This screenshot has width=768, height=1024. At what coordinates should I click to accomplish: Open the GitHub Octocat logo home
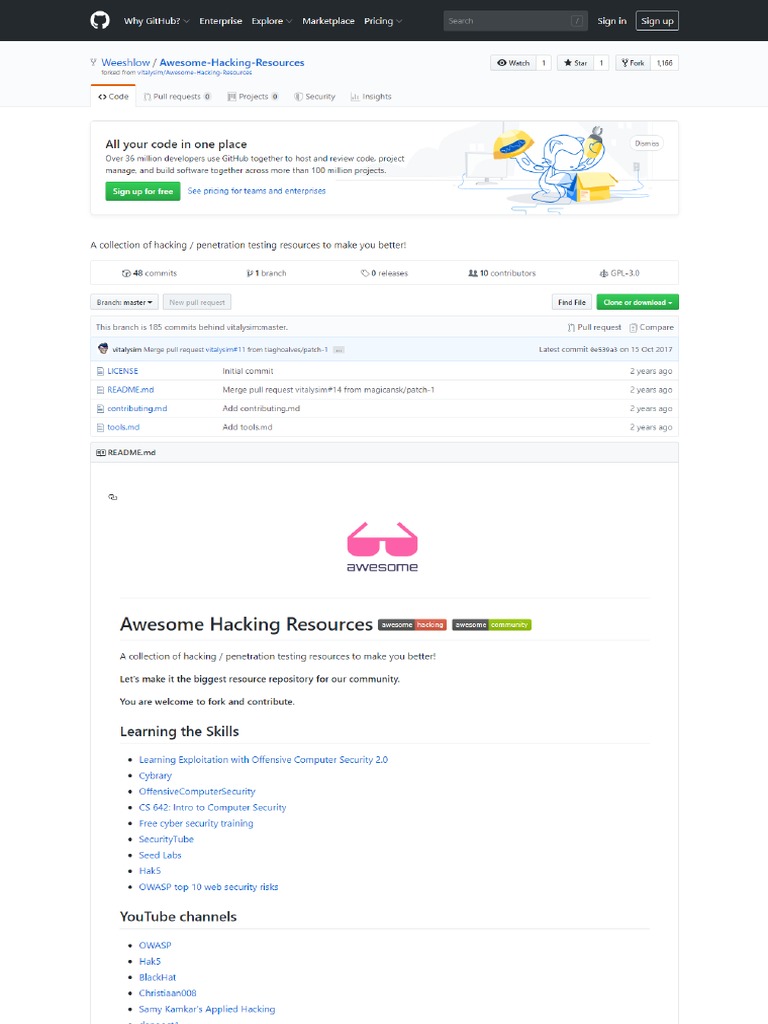click(x=99, y=20)
